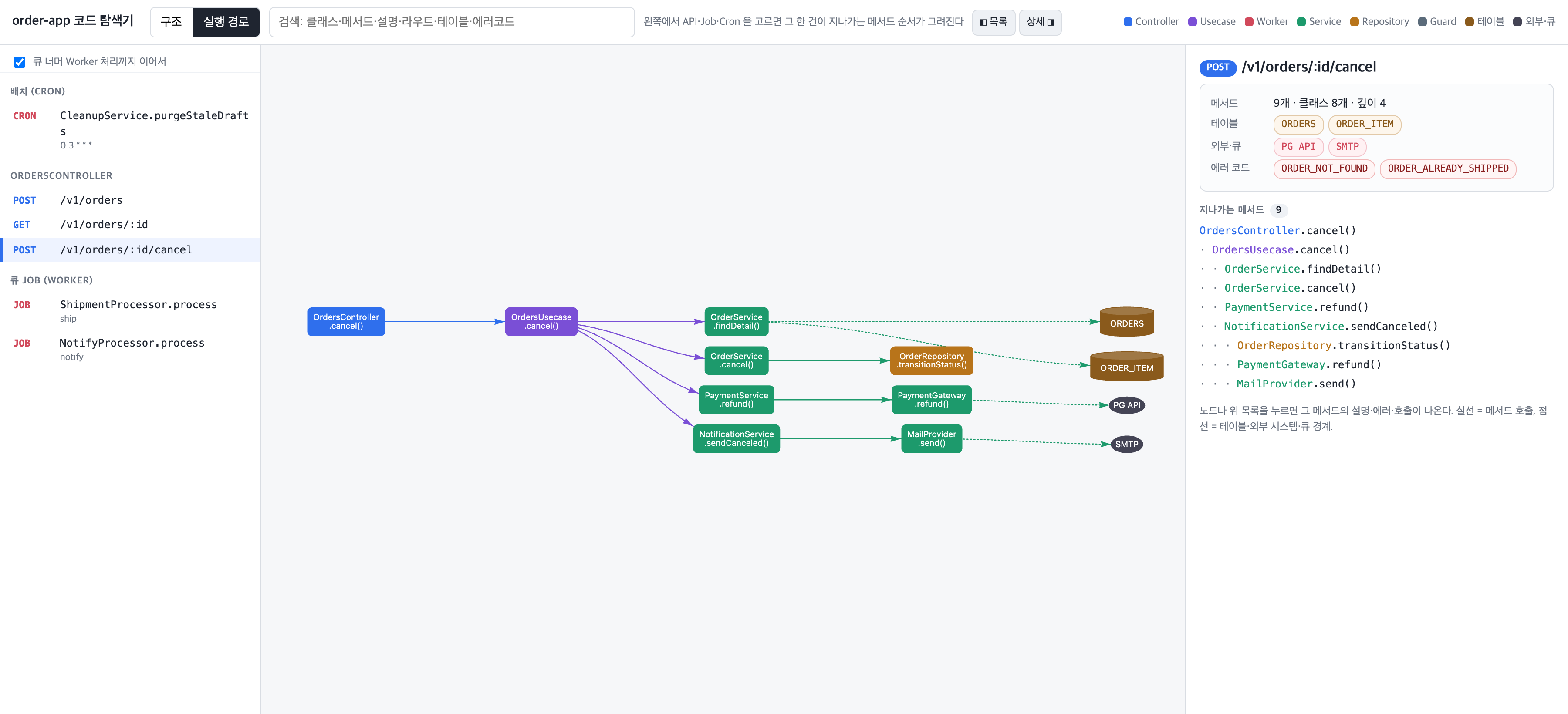Screen dimensions: 1568x714
Task: Open OrdersUsecase.cancel() in the method list
Action: (1280, 250)
